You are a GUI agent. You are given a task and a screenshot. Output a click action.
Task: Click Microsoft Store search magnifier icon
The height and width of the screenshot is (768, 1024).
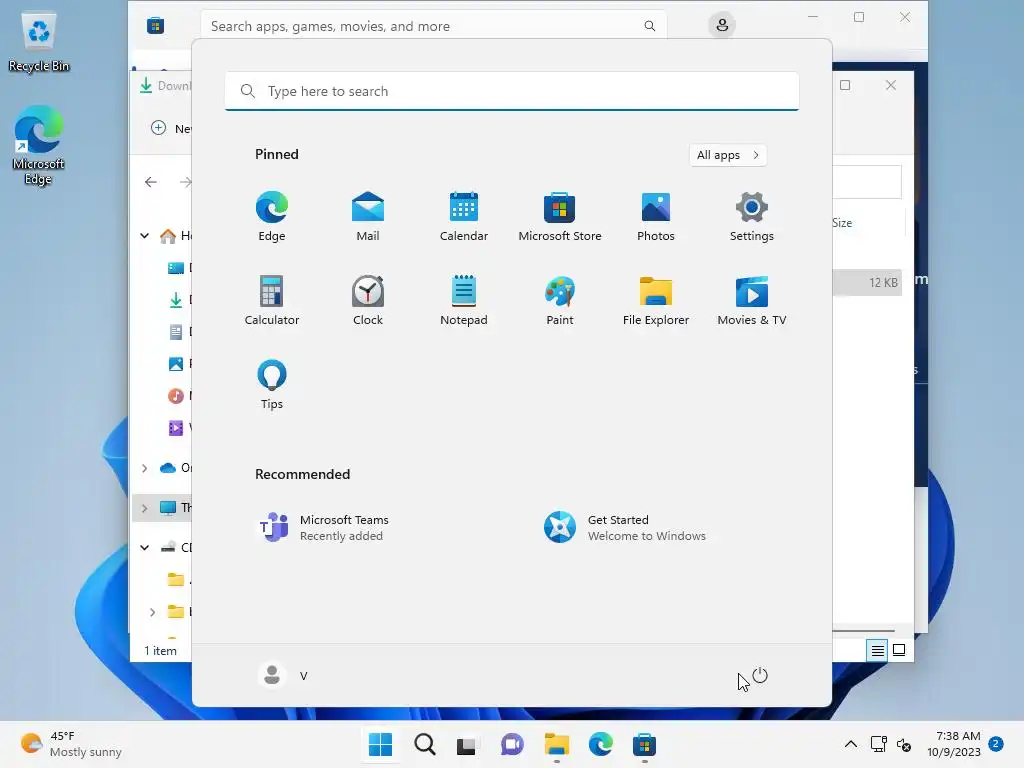650,26
